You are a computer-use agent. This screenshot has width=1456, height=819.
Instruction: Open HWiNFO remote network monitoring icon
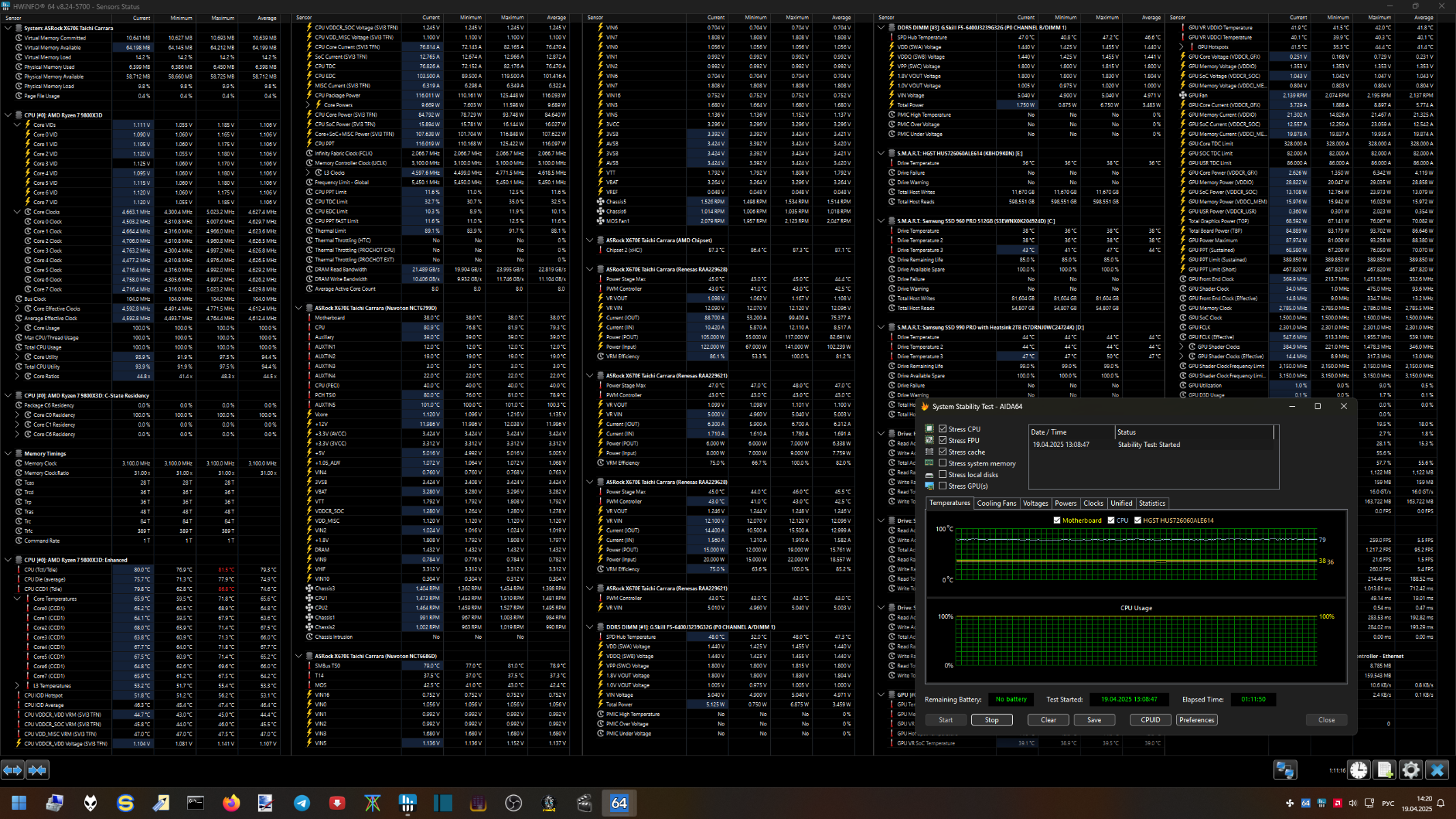pyautogui.click(x=1285, y=770)
